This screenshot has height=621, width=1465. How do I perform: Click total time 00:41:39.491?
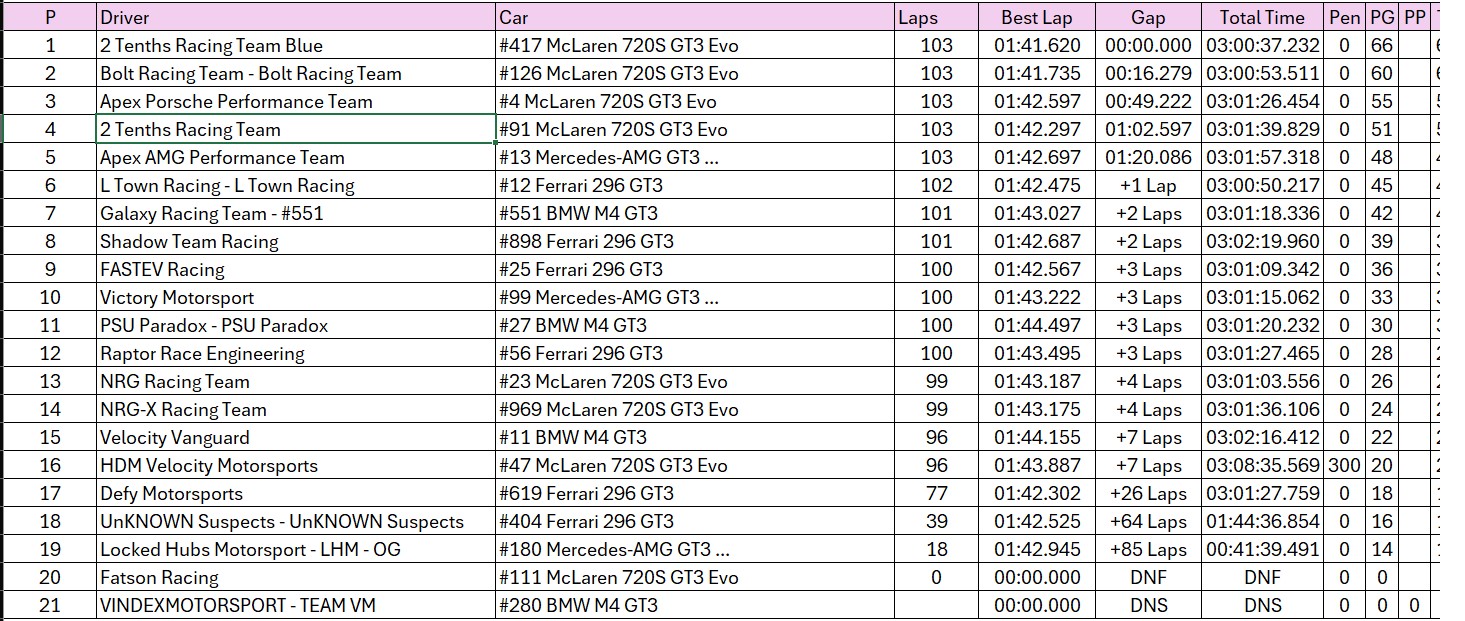tap(1263, 549)
